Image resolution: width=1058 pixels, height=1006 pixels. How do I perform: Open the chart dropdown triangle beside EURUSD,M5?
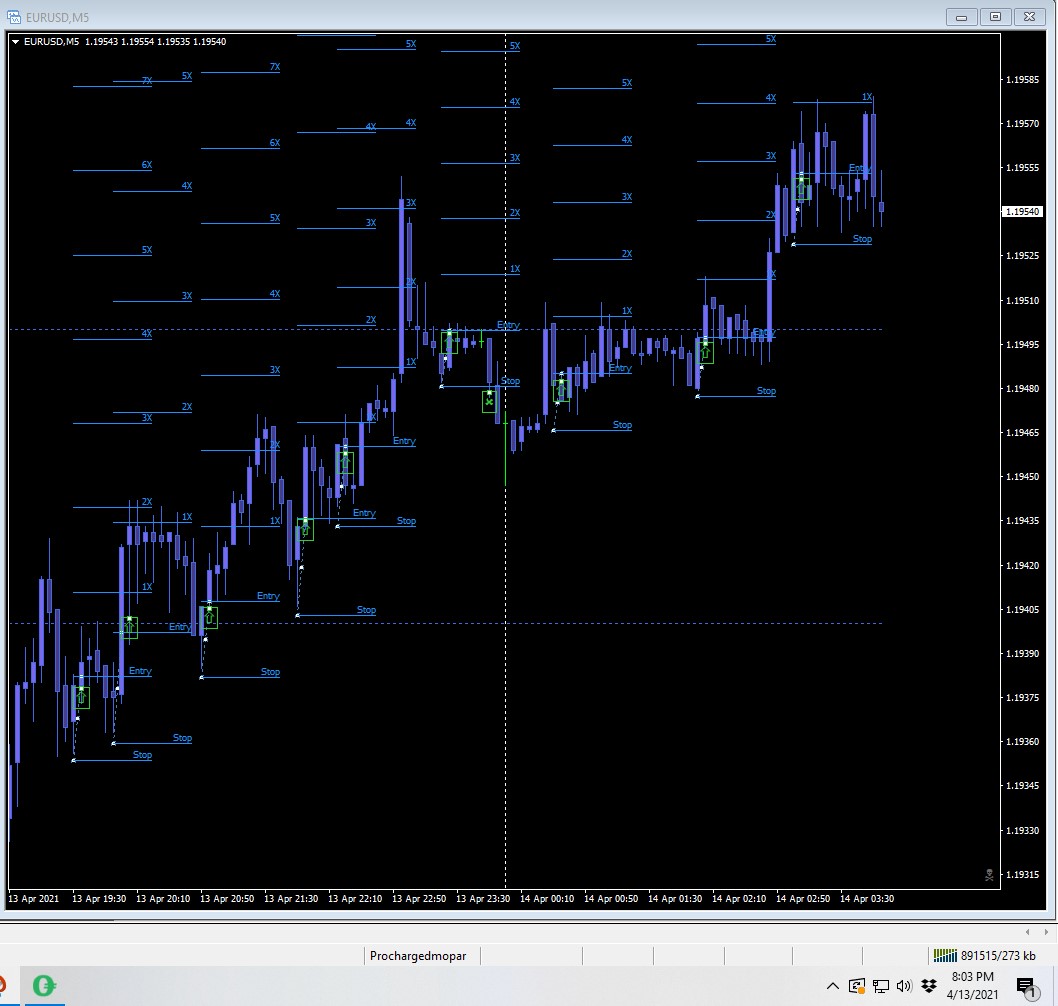[15, 42]
